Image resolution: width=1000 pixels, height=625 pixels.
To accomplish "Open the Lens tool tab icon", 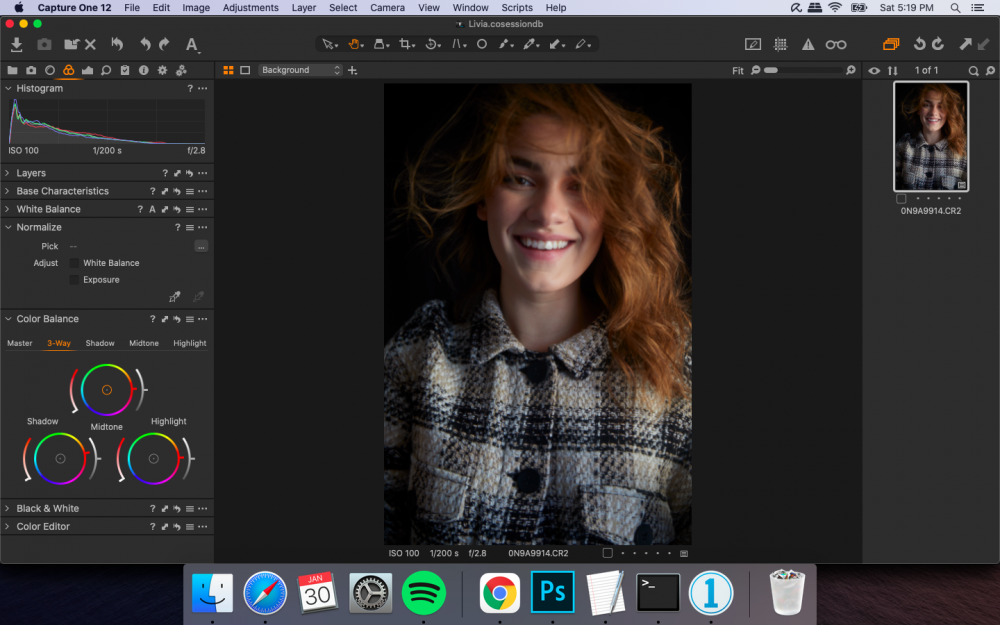I will coord(50,70).
